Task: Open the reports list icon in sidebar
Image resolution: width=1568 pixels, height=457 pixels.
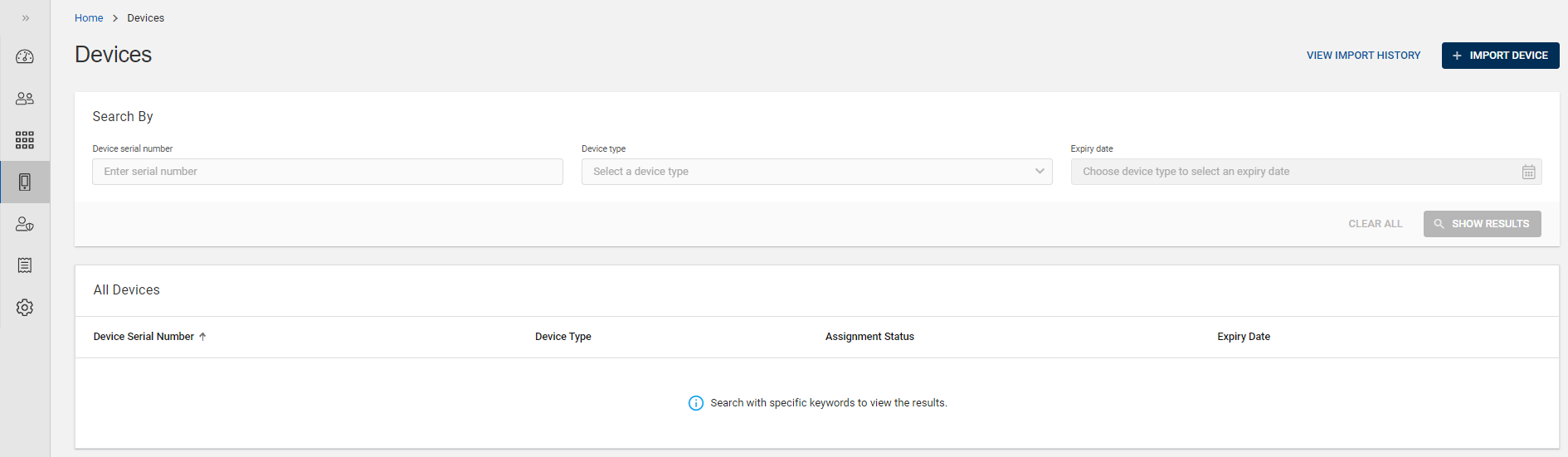Action: [25, 265]
